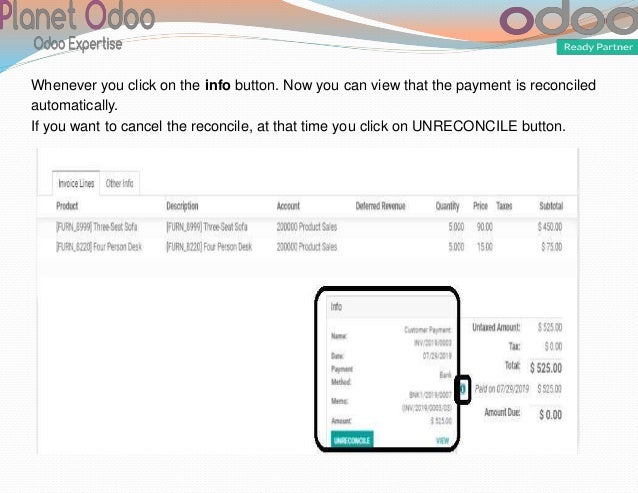638x493 pixels.
Task: Click the paid amount next to Paid on 07/29/2019
Action: click(x=550, y=389)
